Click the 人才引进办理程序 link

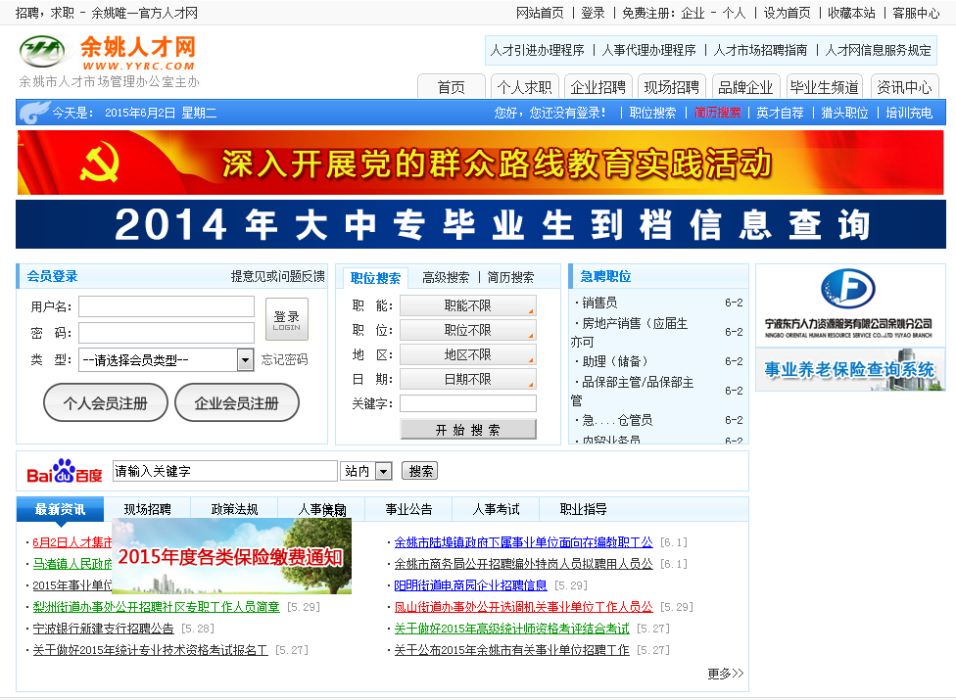pyautogui.click(x=537, y=50)
